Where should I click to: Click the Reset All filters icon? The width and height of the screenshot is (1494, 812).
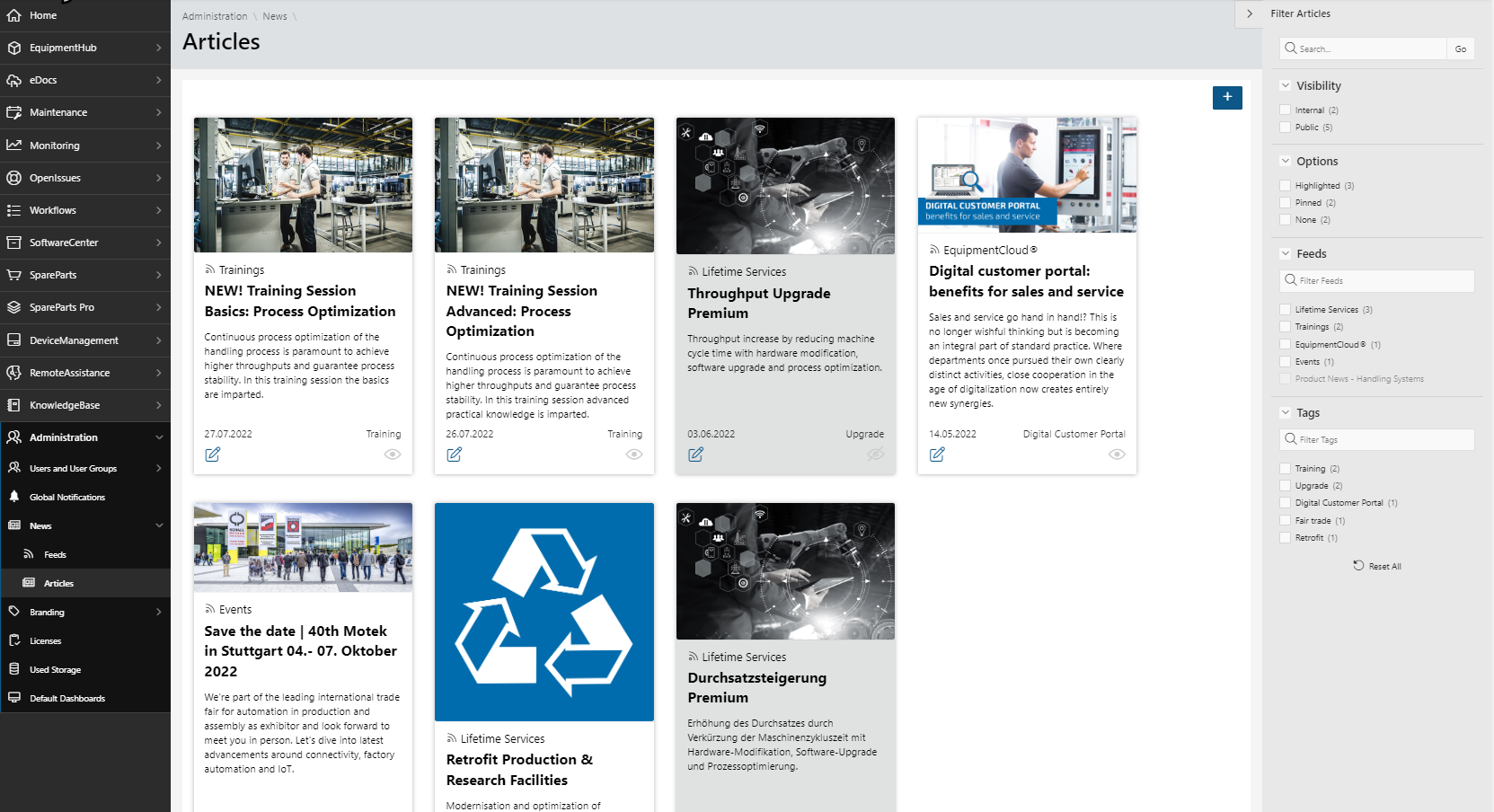(1358, 566)
